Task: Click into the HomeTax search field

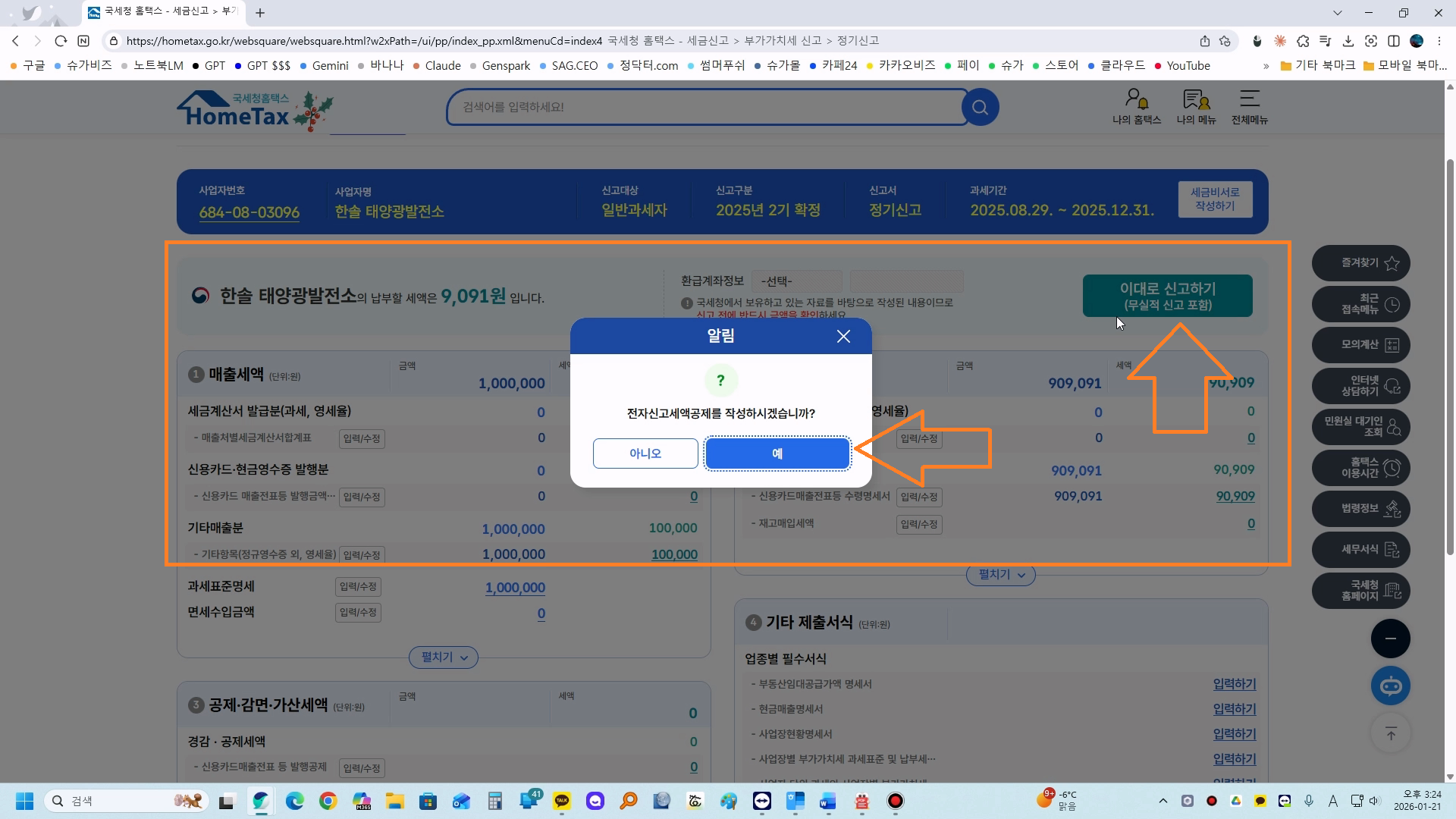Action: click(705, 107)
